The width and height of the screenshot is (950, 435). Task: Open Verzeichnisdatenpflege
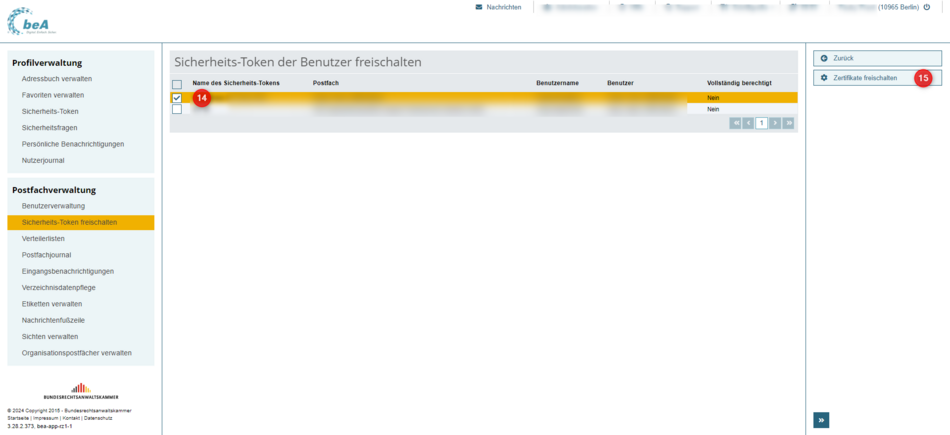(x=59, y=288)
